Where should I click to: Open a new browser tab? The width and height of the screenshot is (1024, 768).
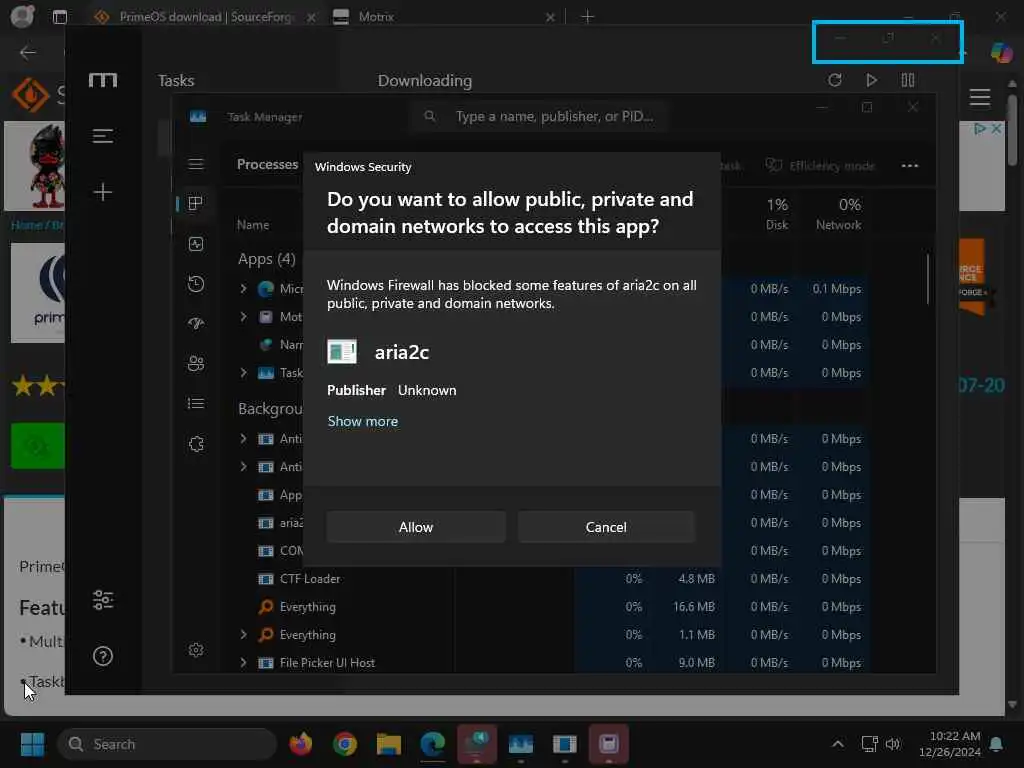pos(587,16)
